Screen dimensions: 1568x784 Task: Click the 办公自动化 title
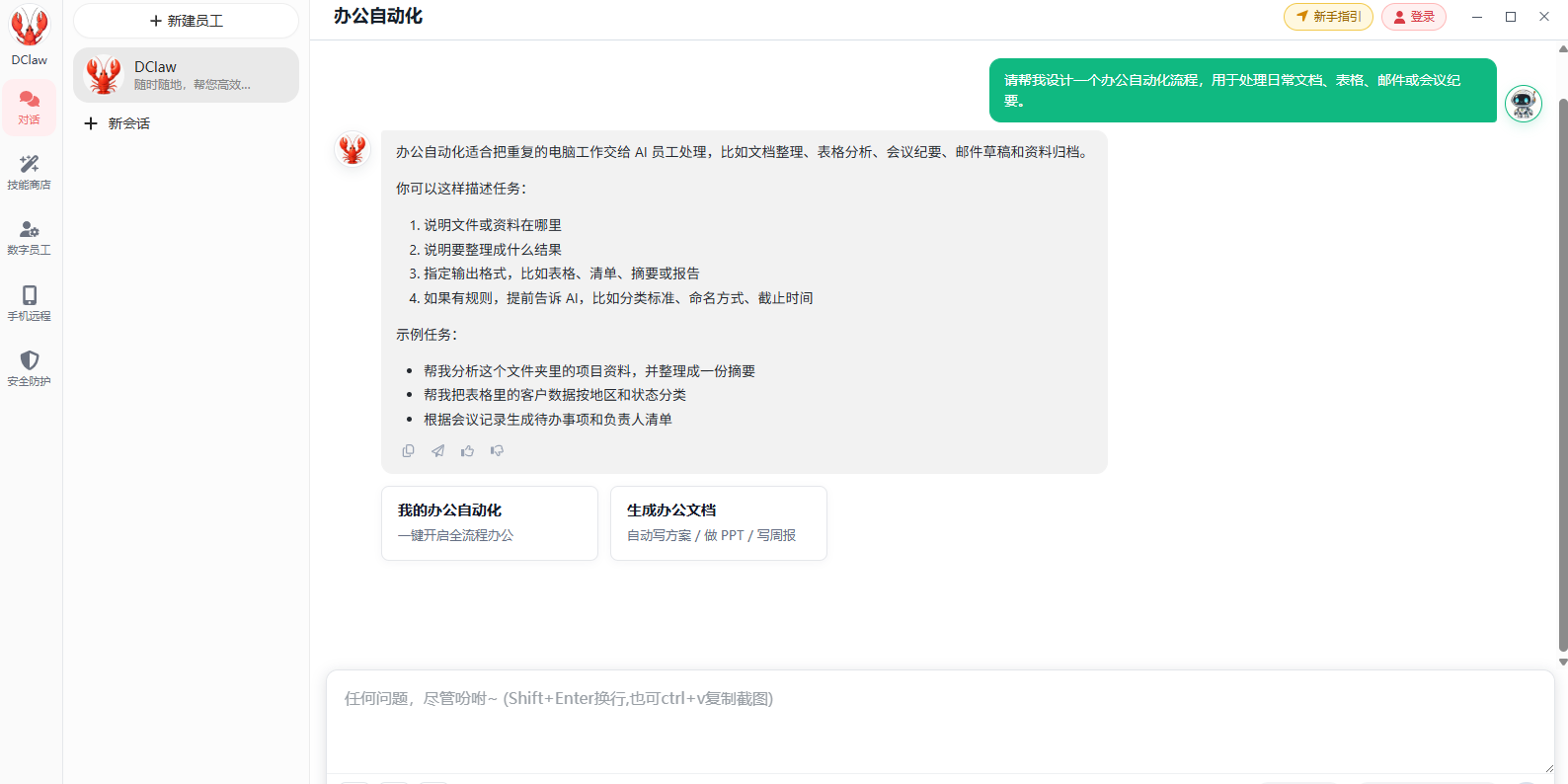378,16
